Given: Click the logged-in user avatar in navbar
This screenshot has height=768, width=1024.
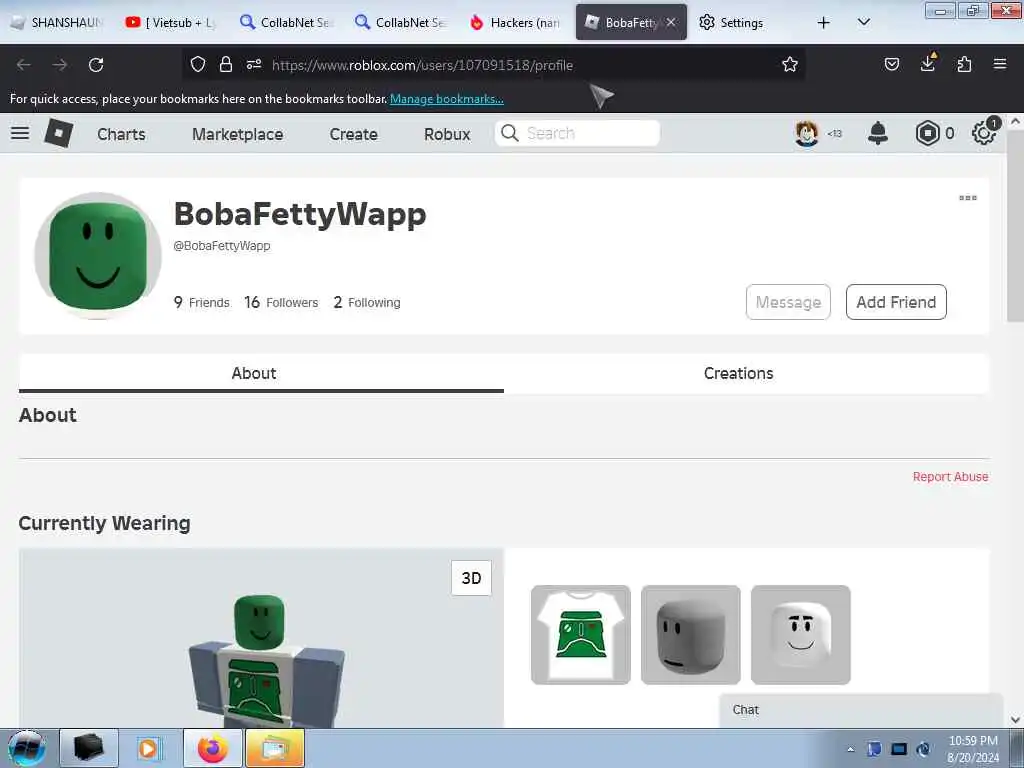Looking at the screenshot, I should [x=807, y=133].
